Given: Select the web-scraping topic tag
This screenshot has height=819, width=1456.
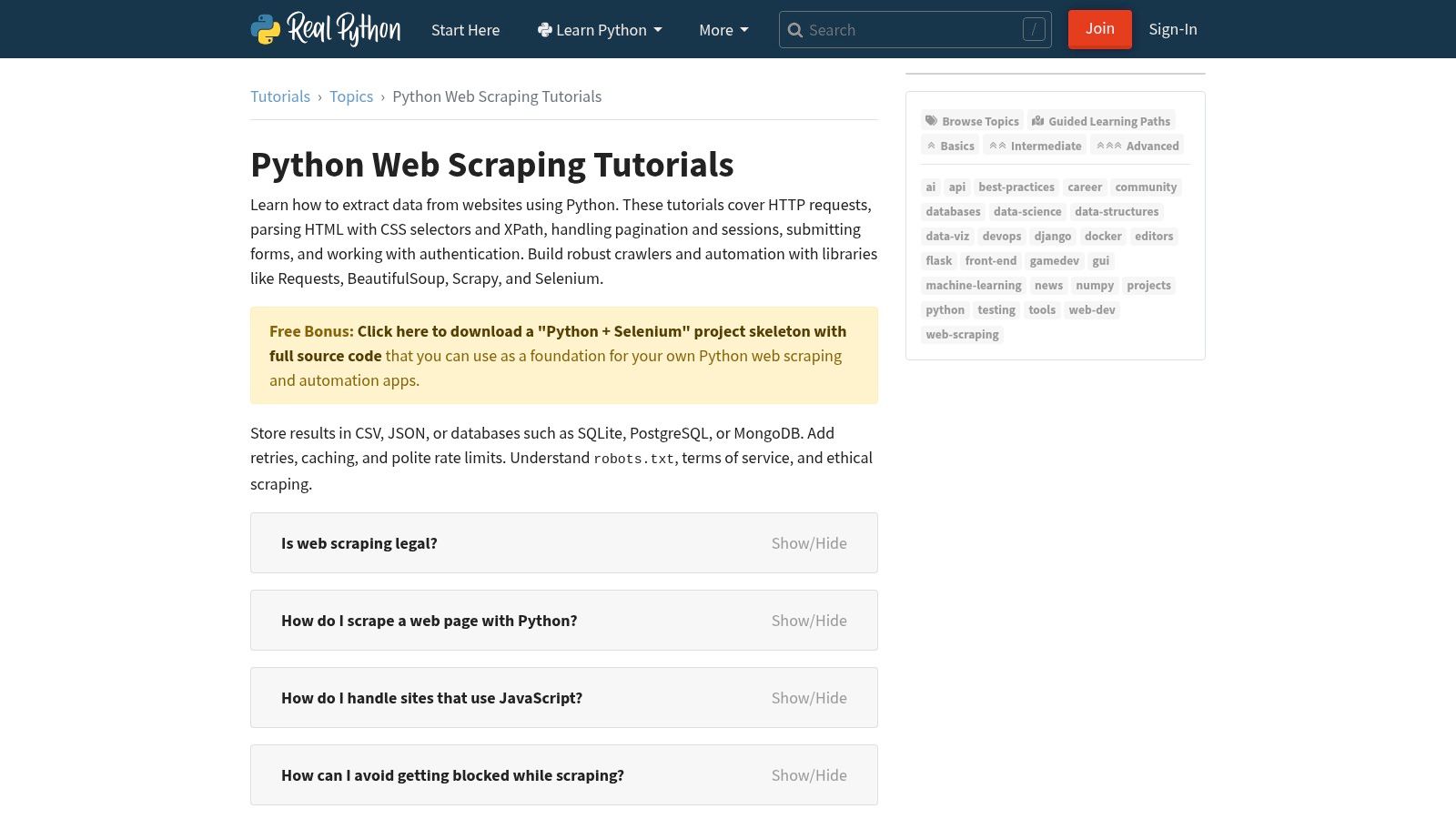Looking at the screenshot, I should [962, 334].
